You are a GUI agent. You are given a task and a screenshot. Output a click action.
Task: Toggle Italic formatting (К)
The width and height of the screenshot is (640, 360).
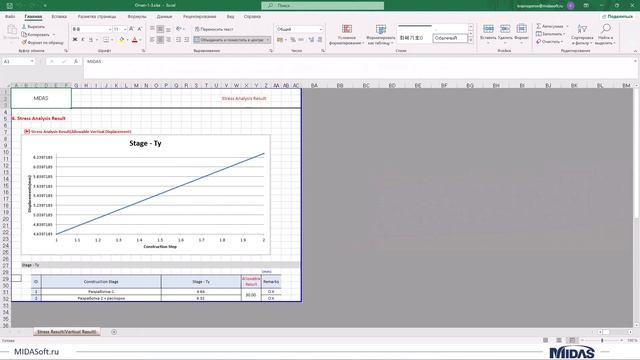[x=83, y=40]
